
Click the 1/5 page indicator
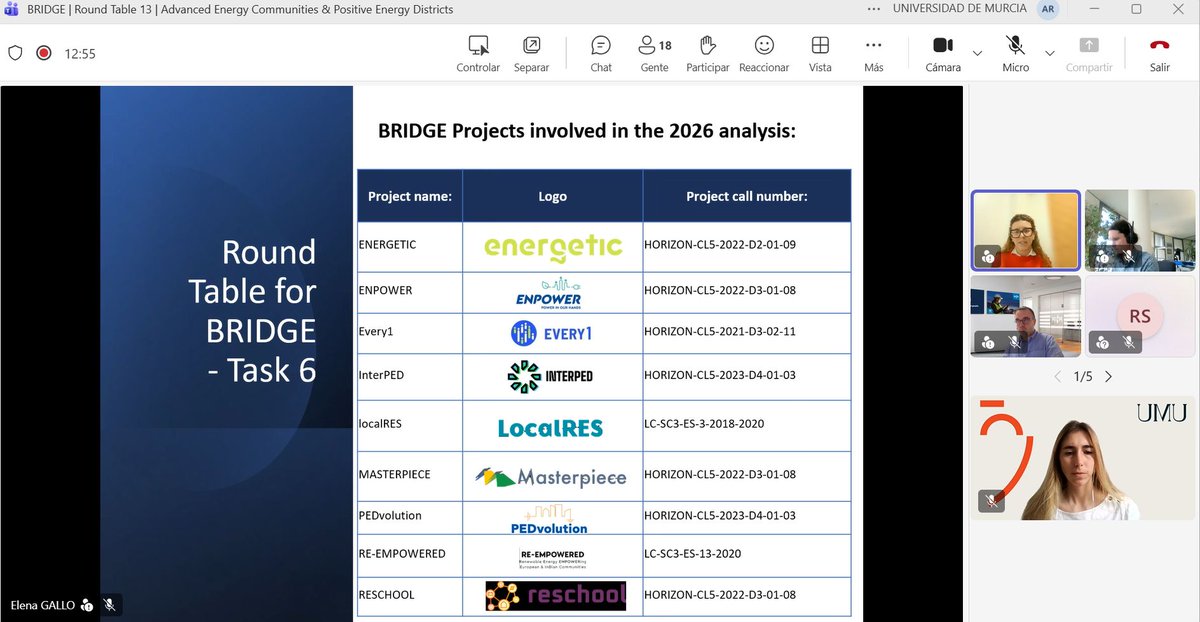pyautogui.click(x=1083, y=377)
